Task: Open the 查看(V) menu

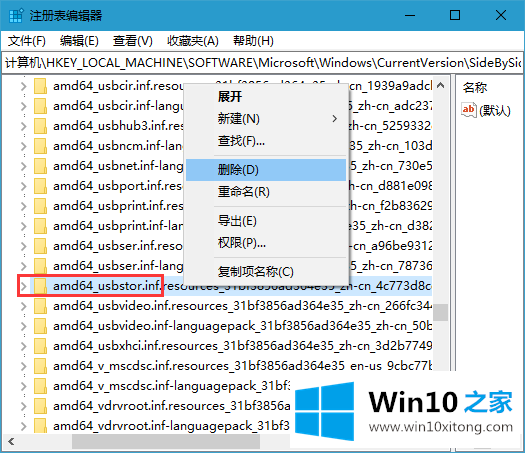Action: coord(133,41)
